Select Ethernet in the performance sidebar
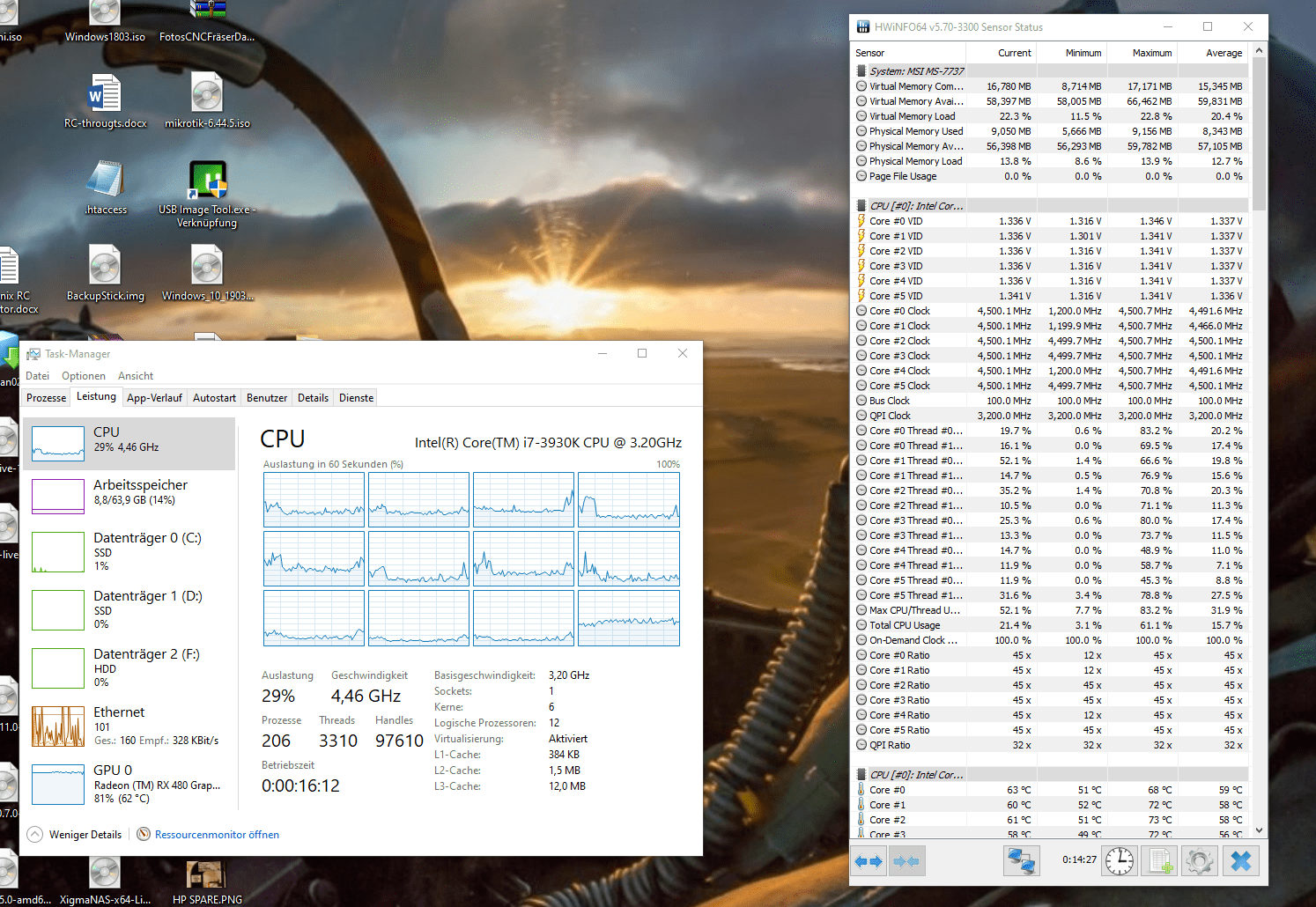Viewport: 1316px width, 907px height. pyautogui.click(x=129, y=726)
